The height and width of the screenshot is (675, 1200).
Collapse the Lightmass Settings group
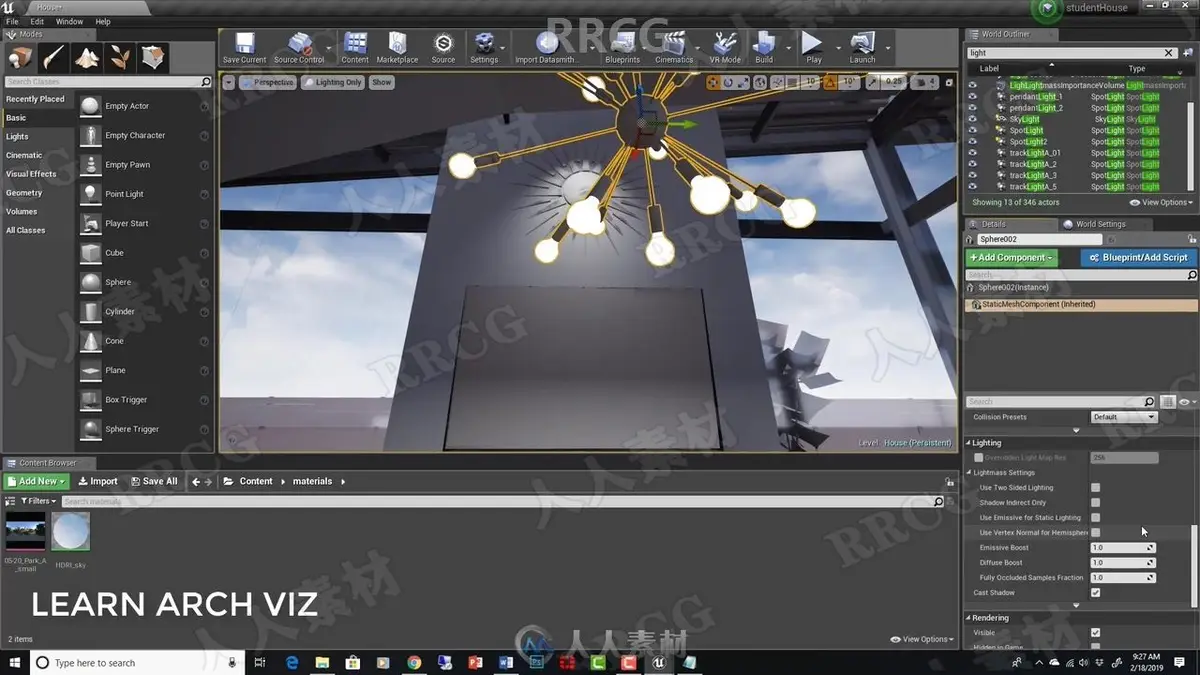[x=969, y=473]
